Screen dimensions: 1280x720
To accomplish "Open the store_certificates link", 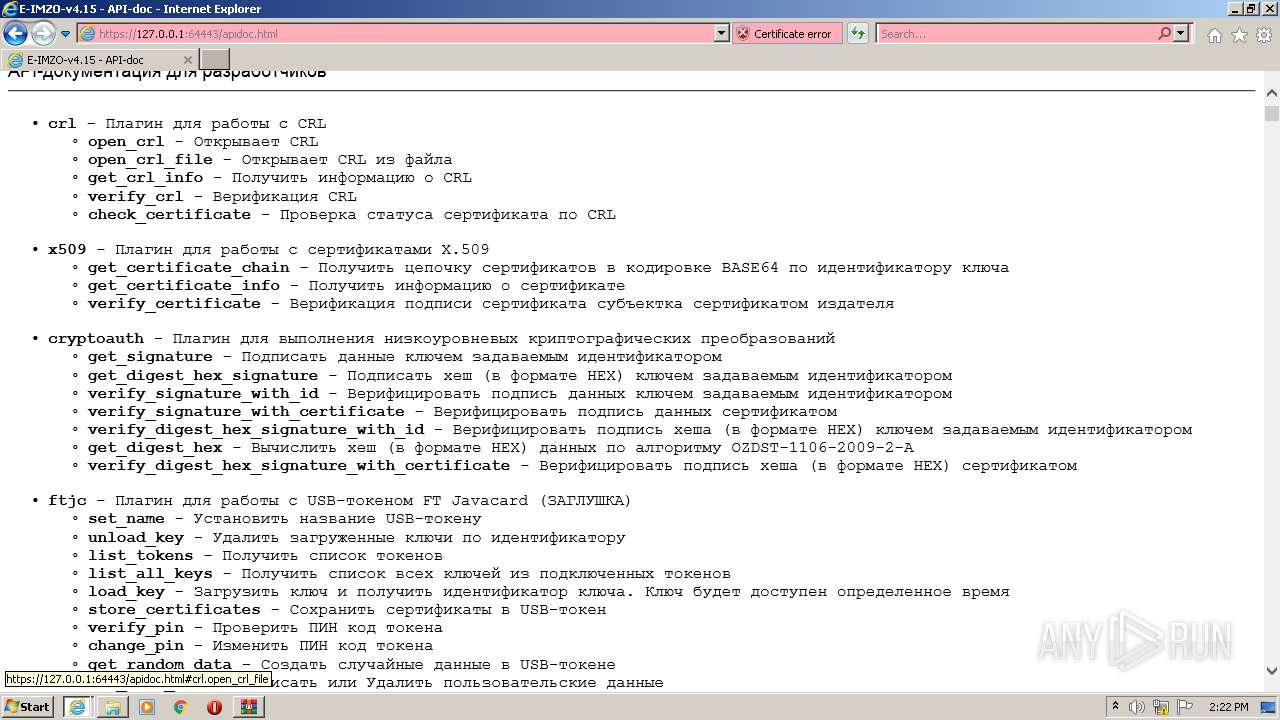I will click(x=174, y=610).
